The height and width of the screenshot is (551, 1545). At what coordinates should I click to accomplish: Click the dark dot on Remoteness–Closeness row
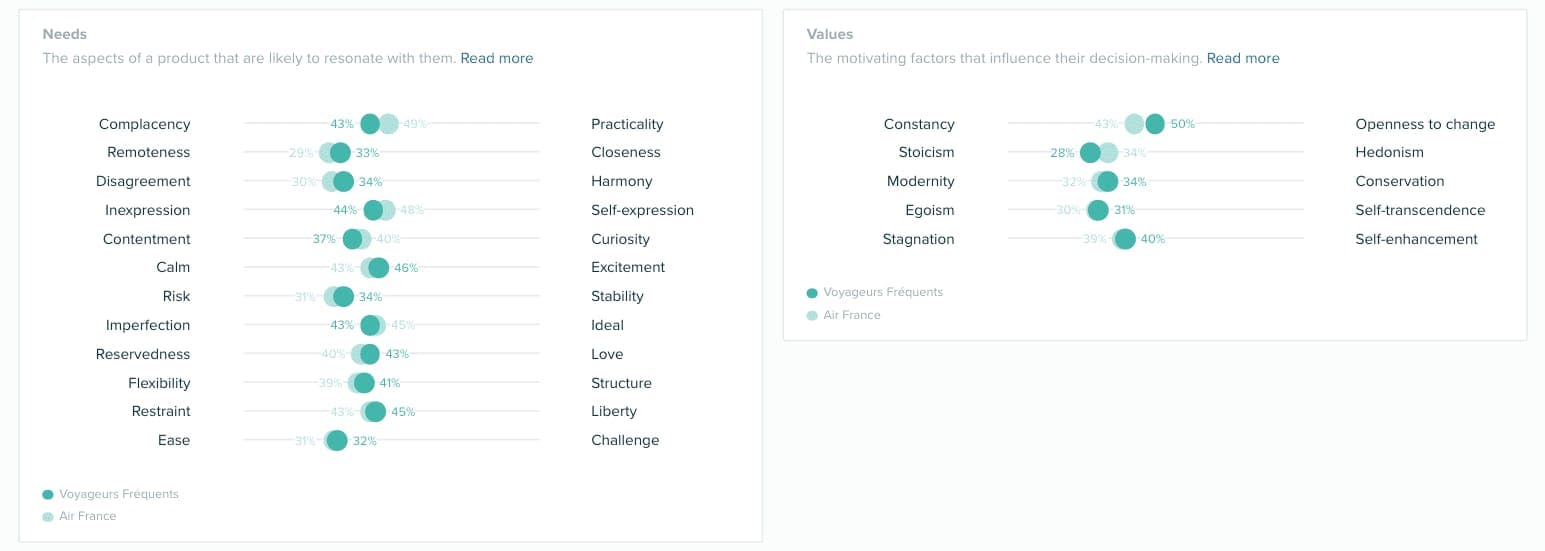coord(340,153)
